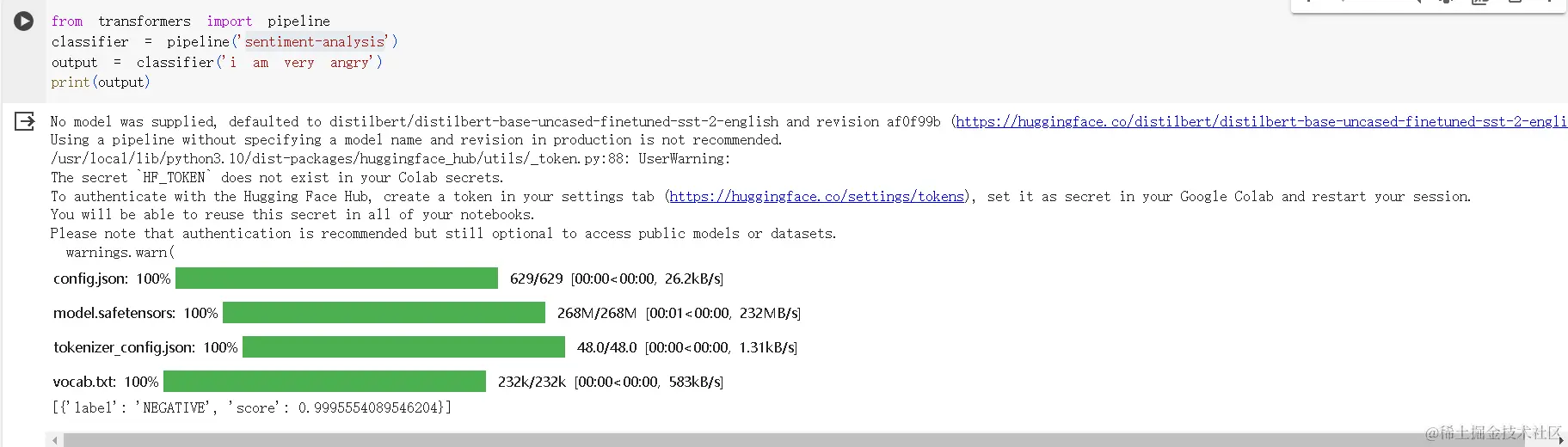Click the print(output) code line
Image resolution: width=1568 pixels, height=447 pixels.
(100, 83)
